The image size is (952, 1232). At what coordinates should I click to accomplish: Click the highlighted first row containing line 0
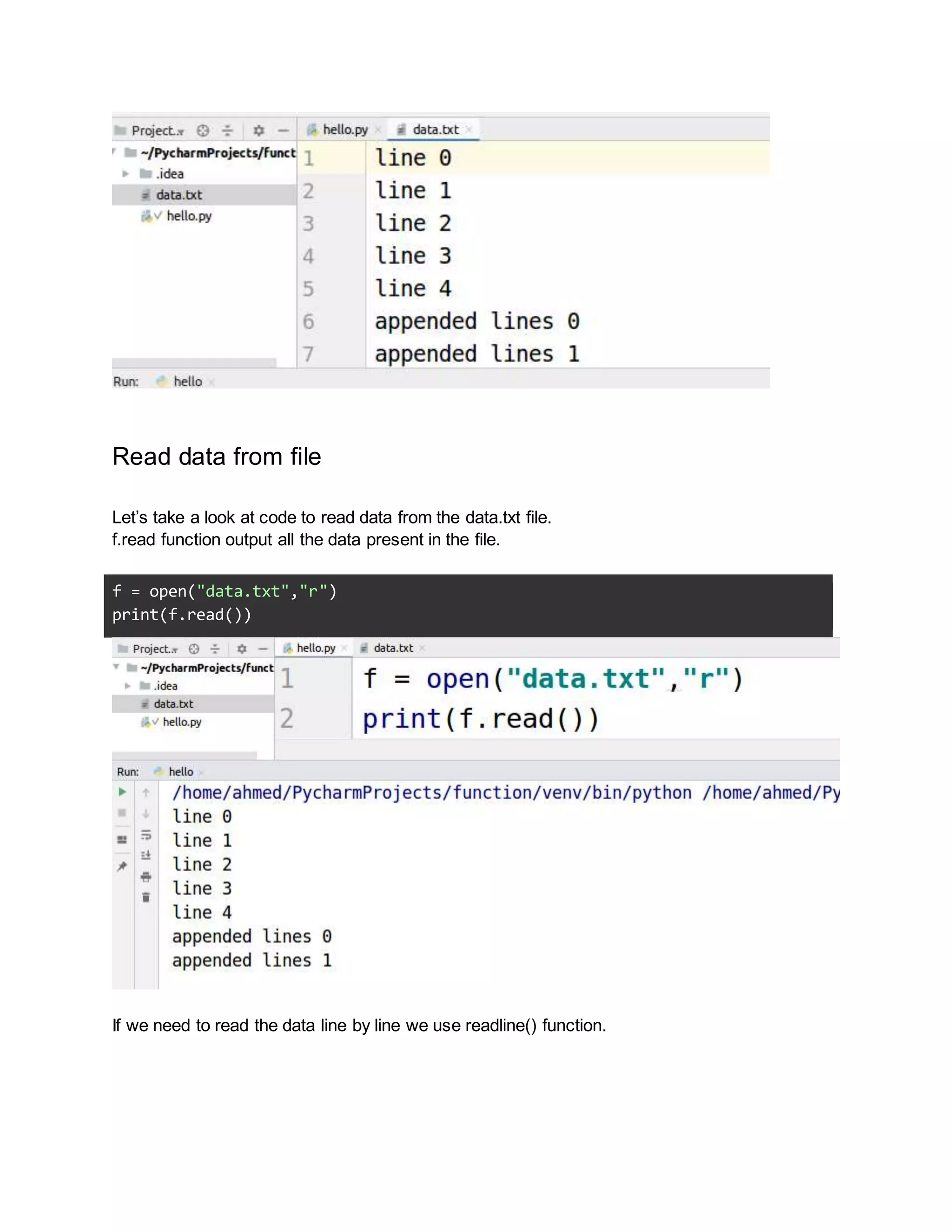click(534, 158)
